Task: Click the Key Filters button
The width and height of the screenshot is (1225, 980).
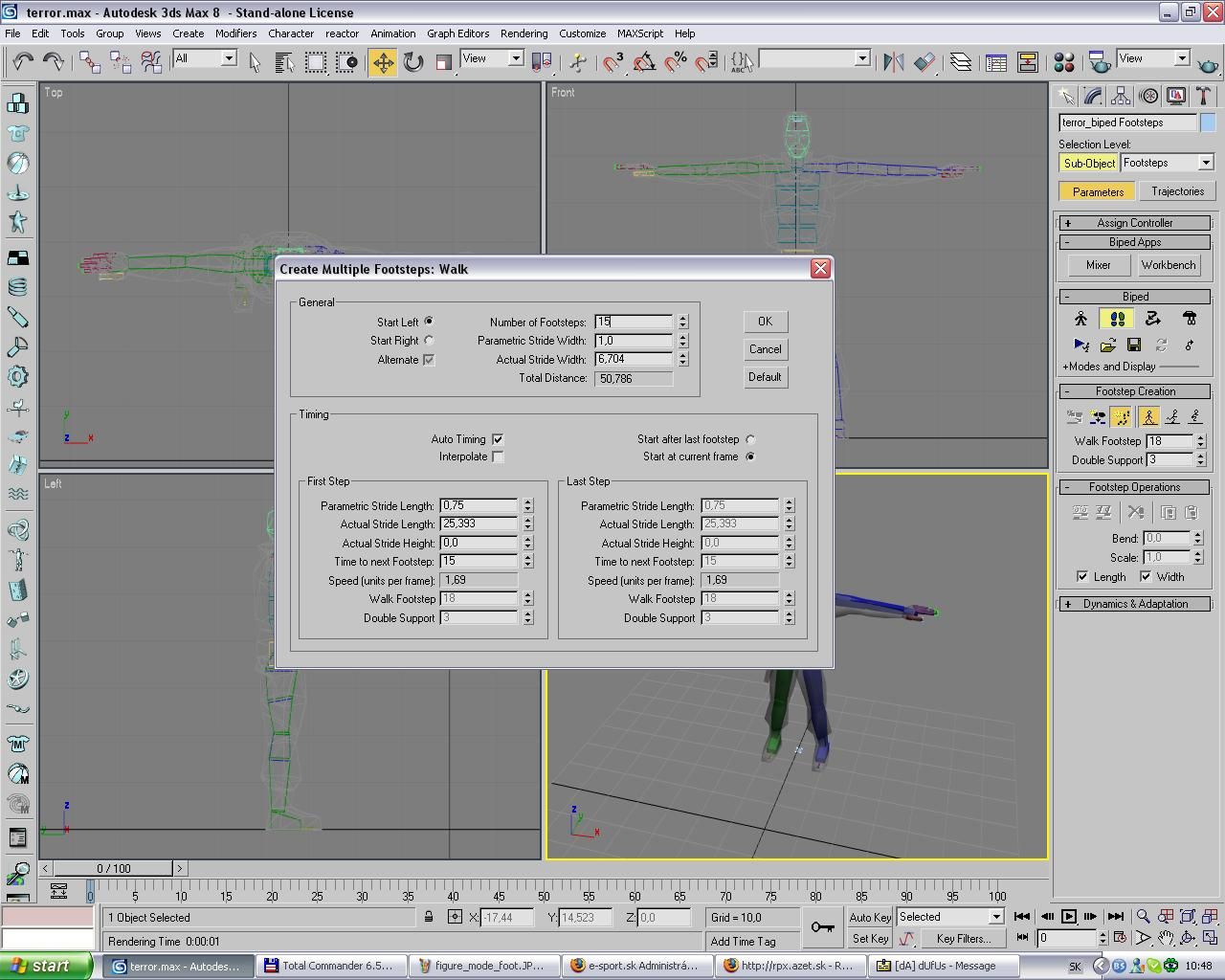Action: 964,939
